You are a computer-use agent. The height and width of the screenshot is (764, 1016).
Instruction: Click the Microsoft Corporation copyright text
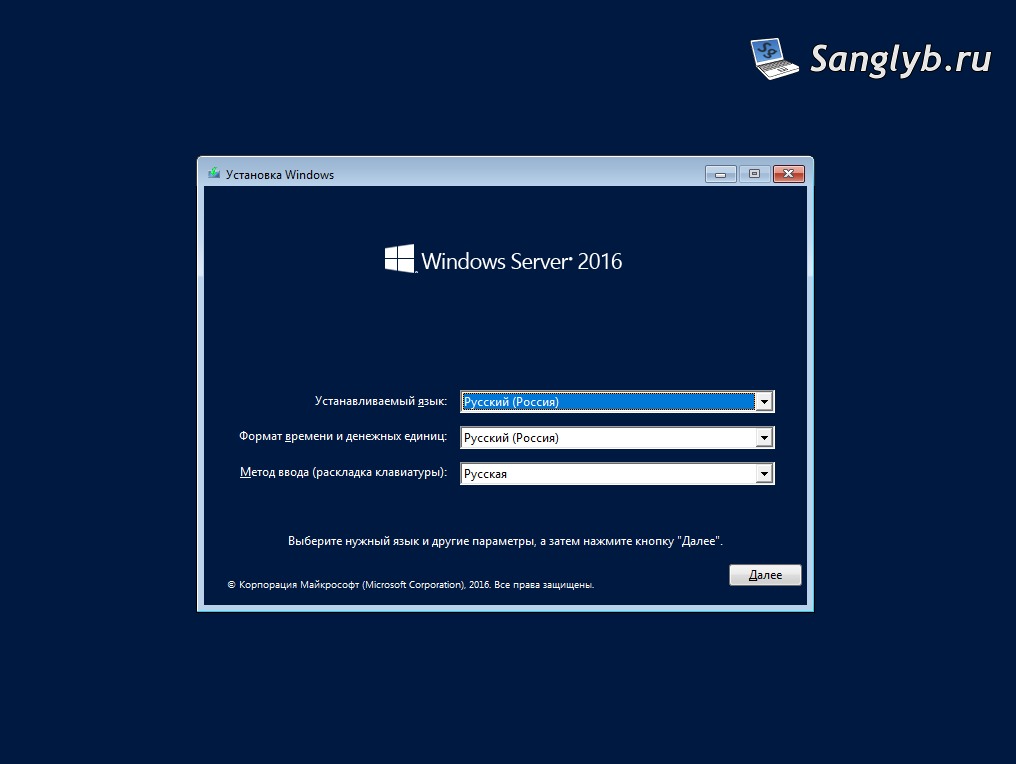coord(411,585)
